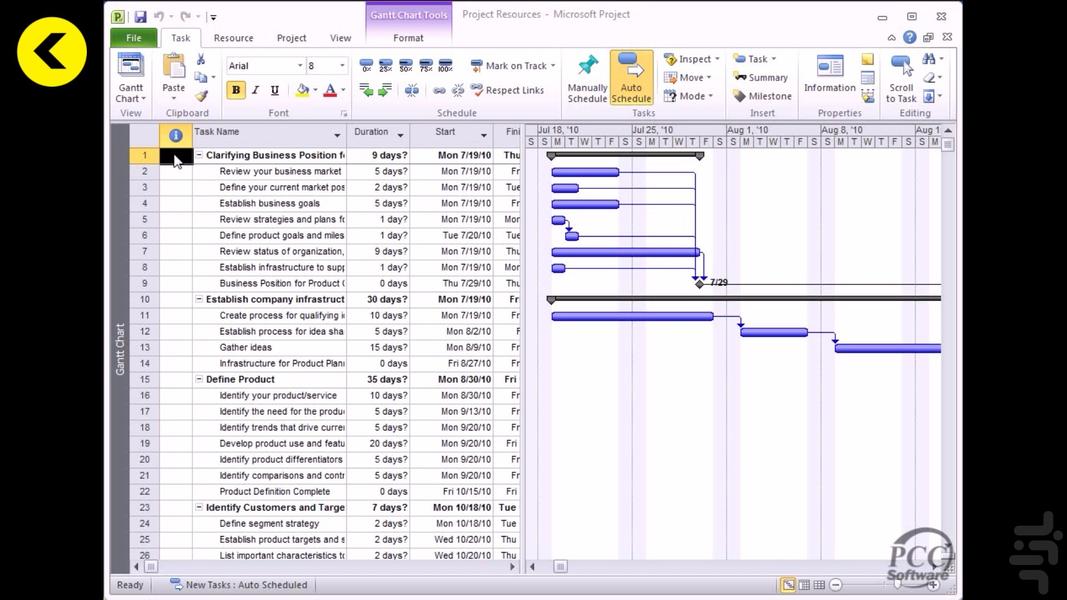Open the Duration column filter dropdown
This screenshot has height=600, width=1067.
(400, 134)
